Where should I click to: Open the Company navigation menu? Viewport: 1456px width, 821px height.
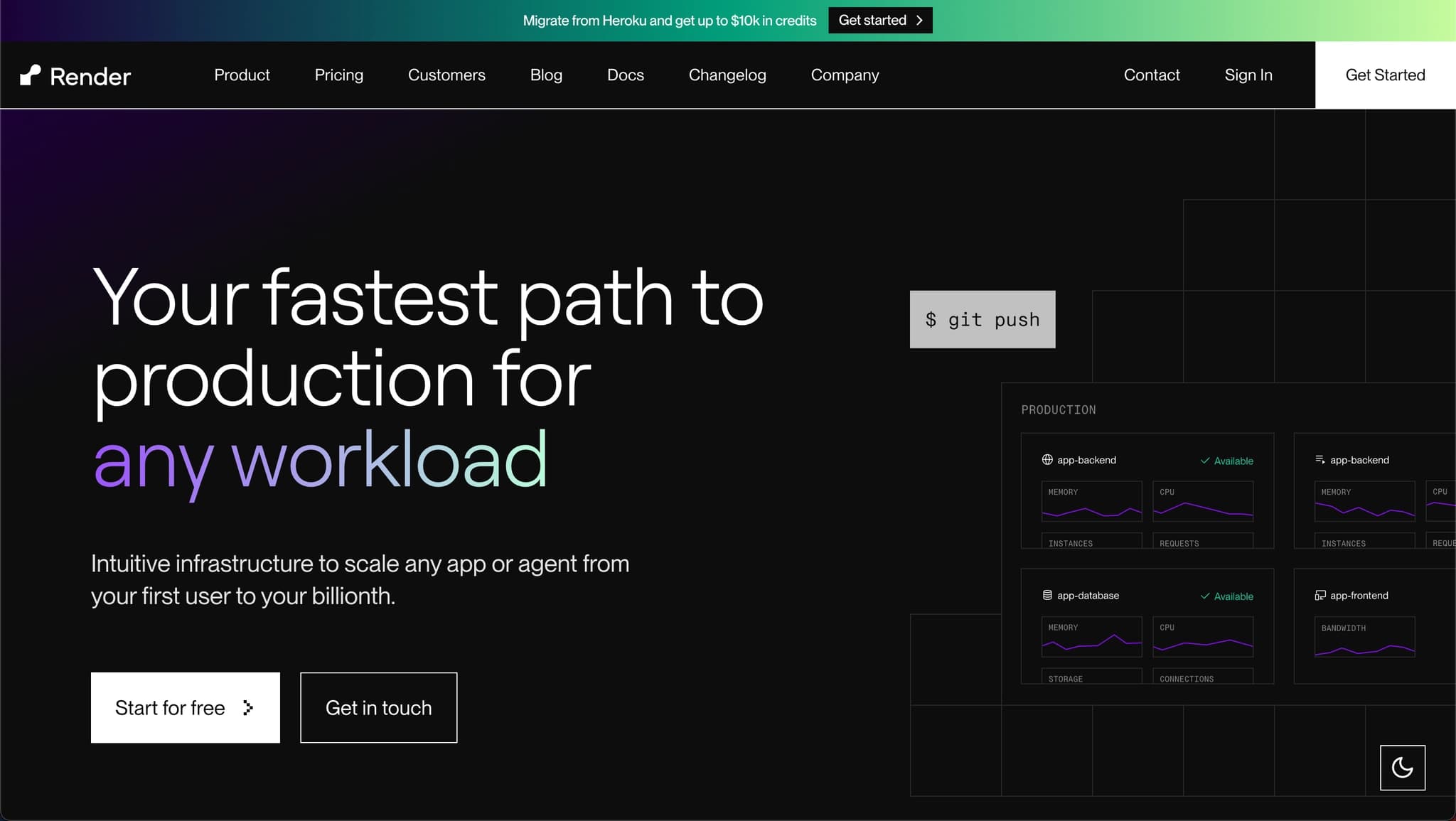coord(845,75)
